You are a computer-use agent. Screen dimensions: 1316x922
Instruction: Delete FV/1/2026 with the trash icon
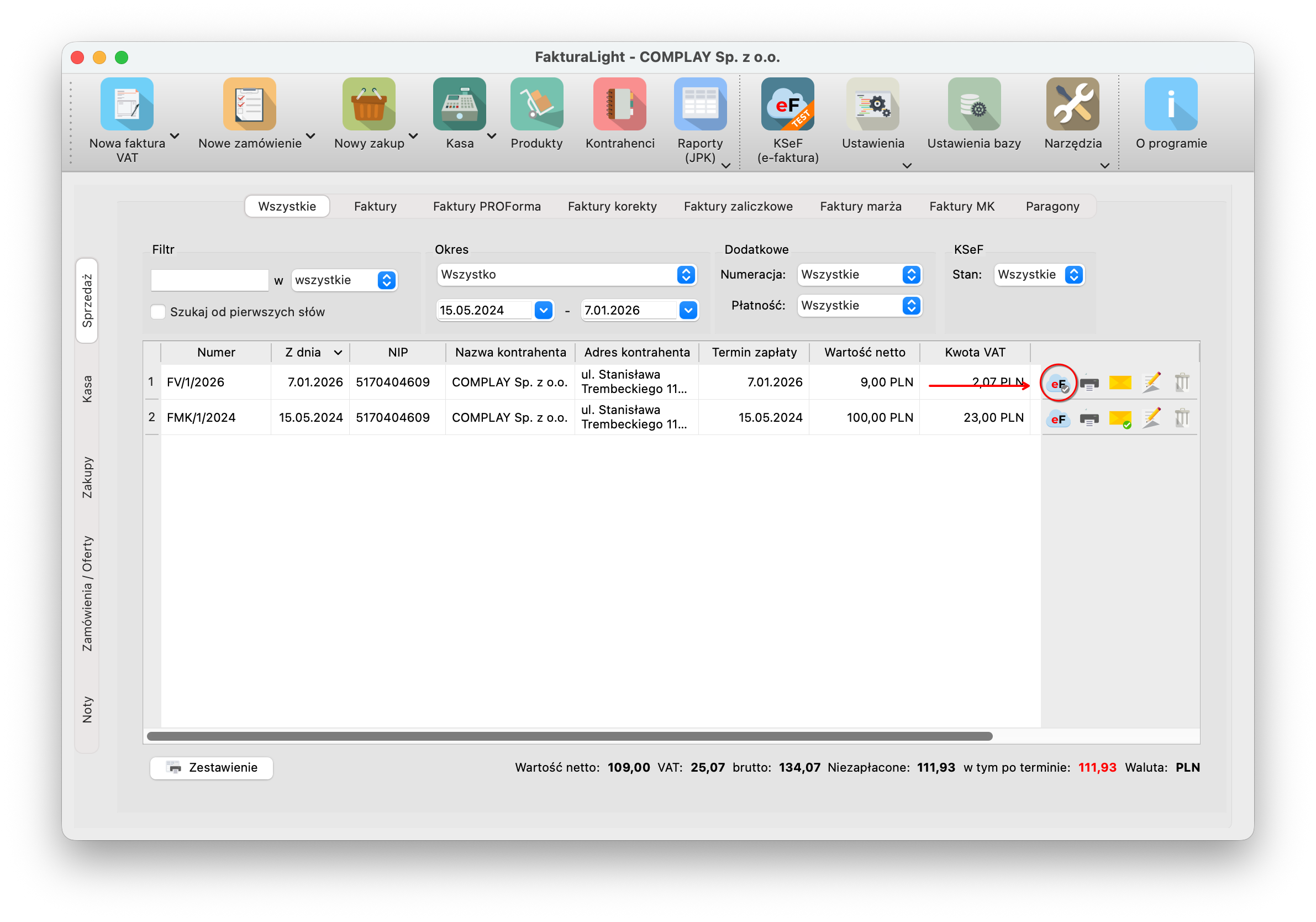click(1181, 383)
